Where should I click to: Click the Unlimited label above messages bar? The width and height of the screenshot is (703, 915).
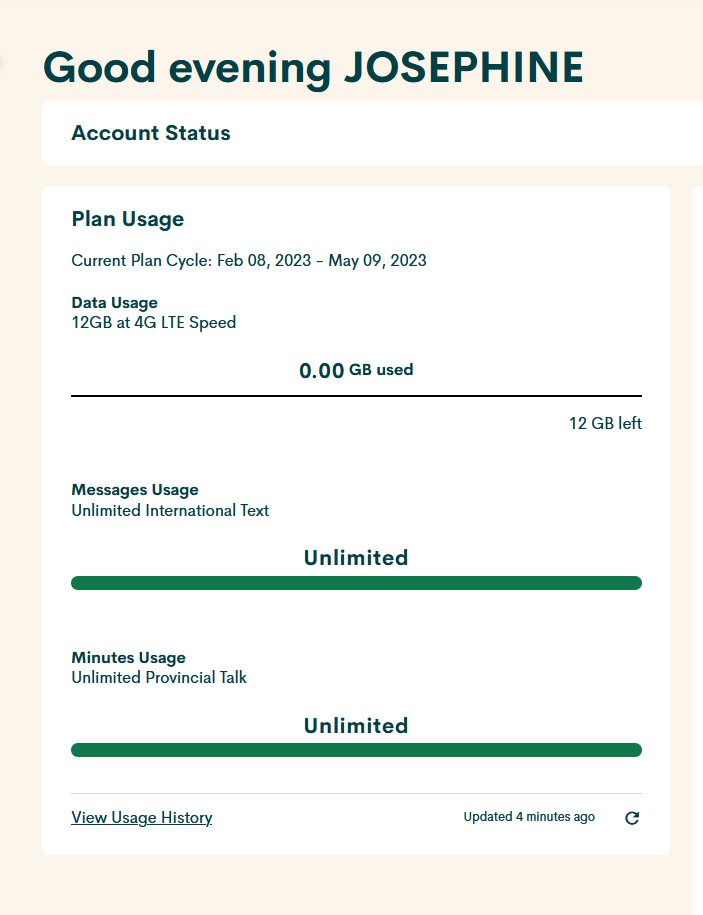[x=356, y=557]
